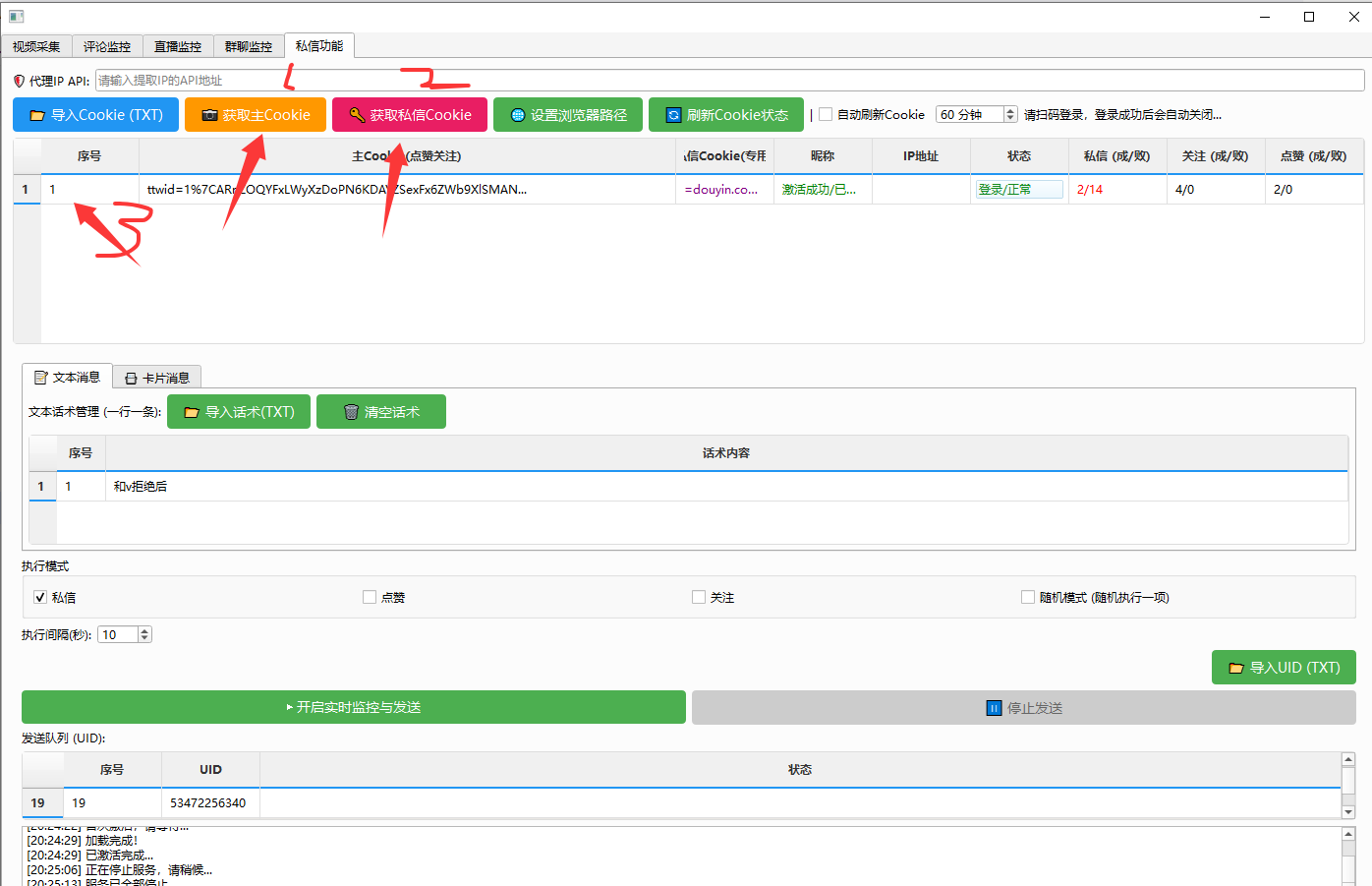Click the 导入话术(TXT) button
The width and height of the screenshot is (1372, 886).
point(239,412)
